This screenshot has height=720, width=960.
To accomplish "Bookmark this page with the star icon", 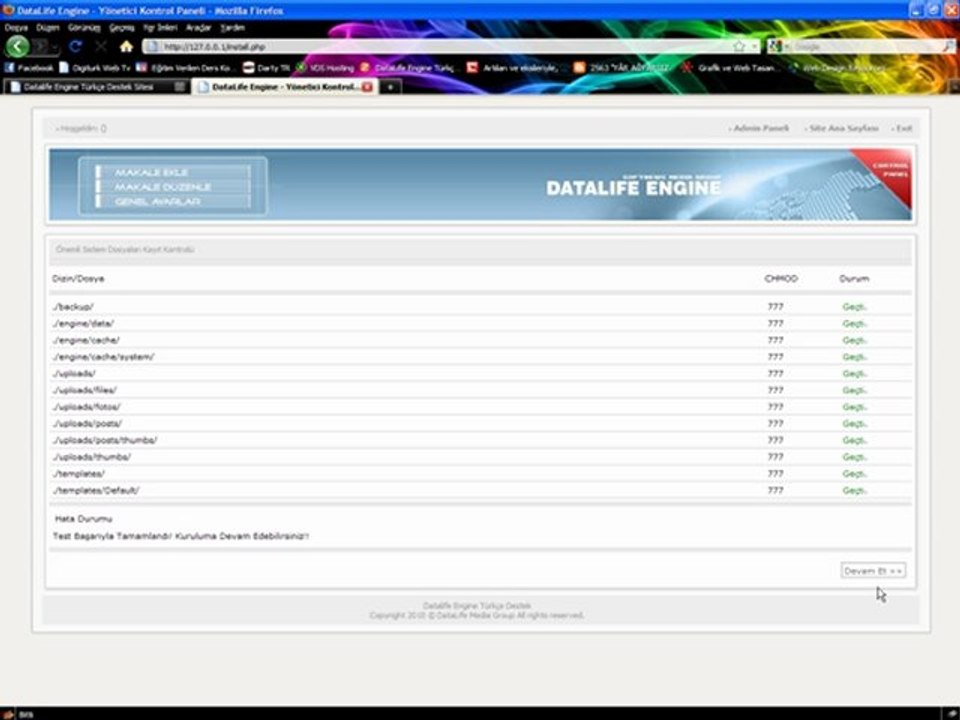I will (x=739, y=47).
